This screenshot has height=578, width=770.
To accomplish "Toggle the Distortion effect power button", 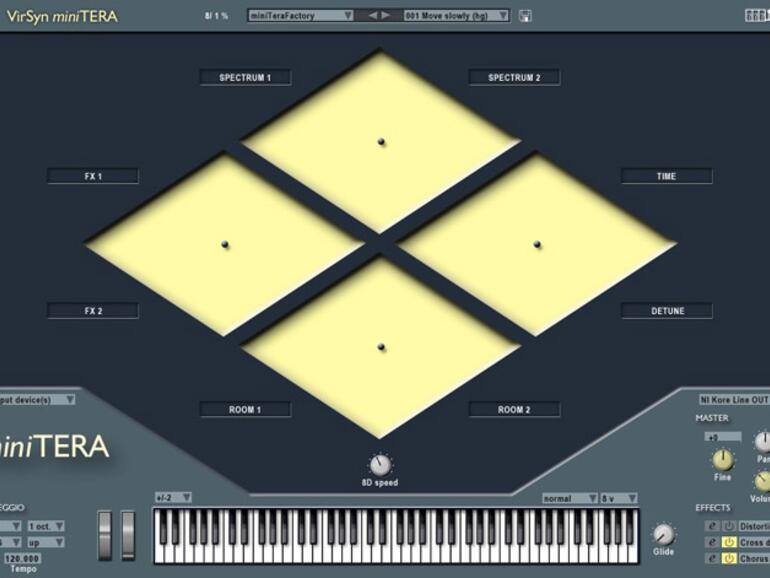I will [x=729, y=526].
